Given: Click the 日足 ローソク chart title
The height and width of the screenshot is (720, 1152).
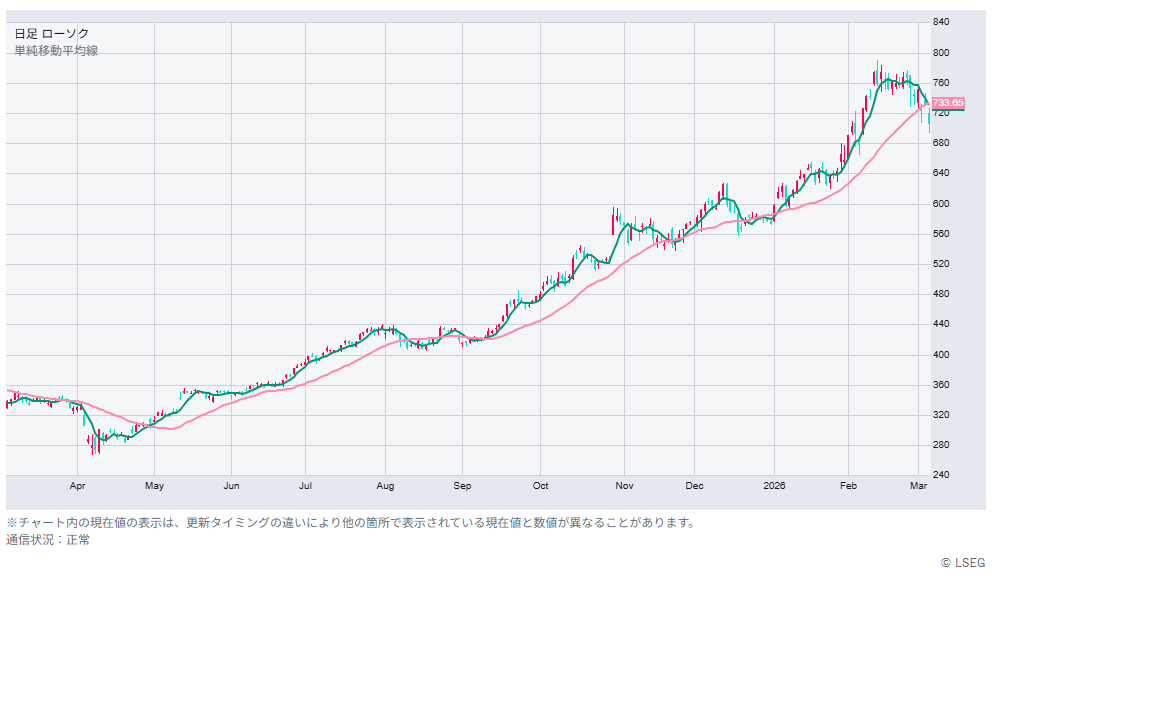Looking at the screenshot, I should (51, 34).
